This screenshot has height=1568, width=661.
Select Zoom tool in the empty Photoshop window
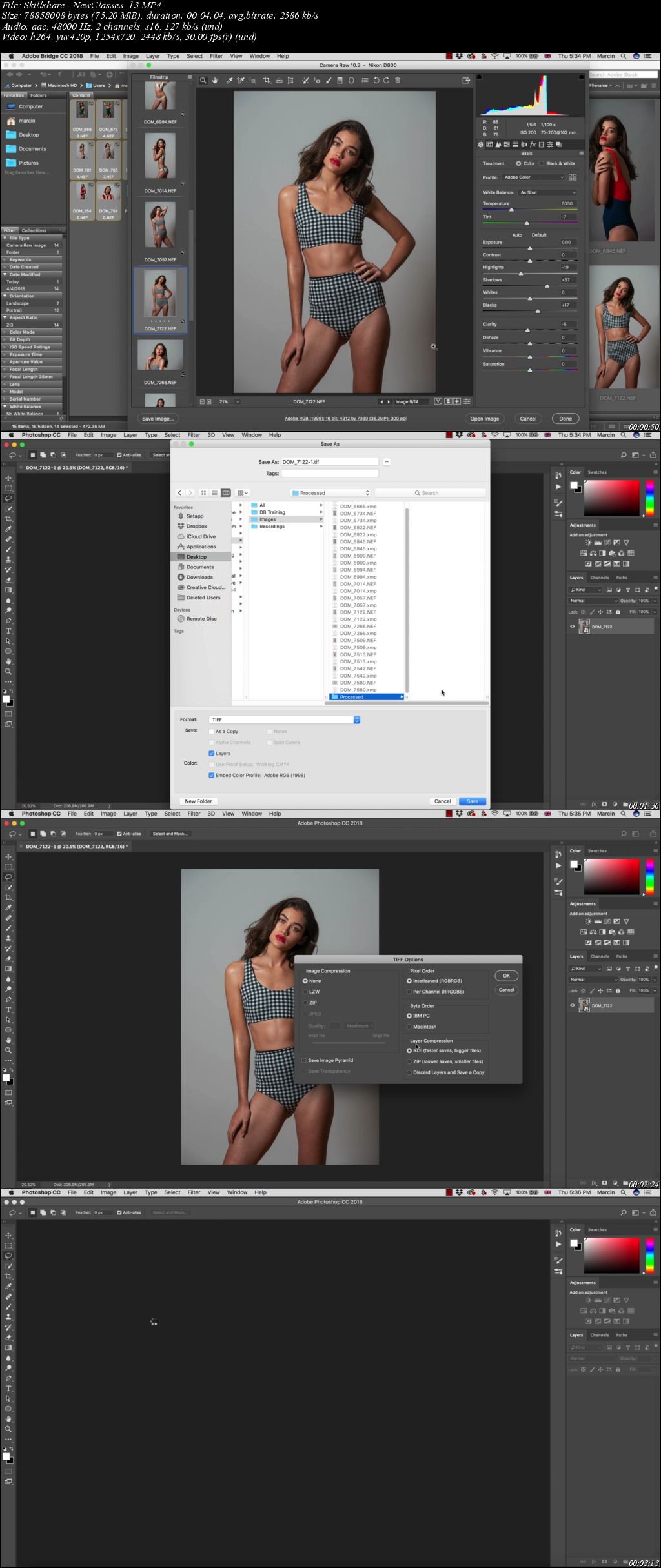[8, 1429]
